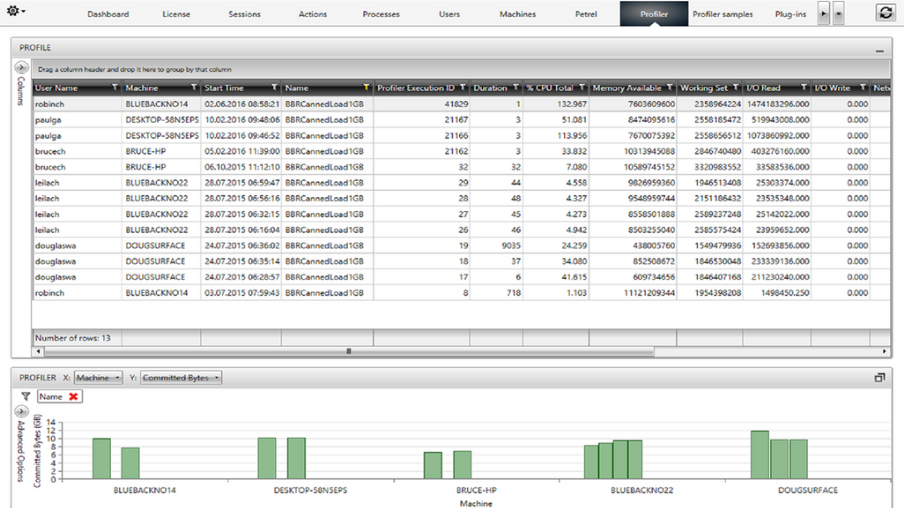Go to the Sessions tab
This screenshot has height=508, width=904.
pos(244,14)
